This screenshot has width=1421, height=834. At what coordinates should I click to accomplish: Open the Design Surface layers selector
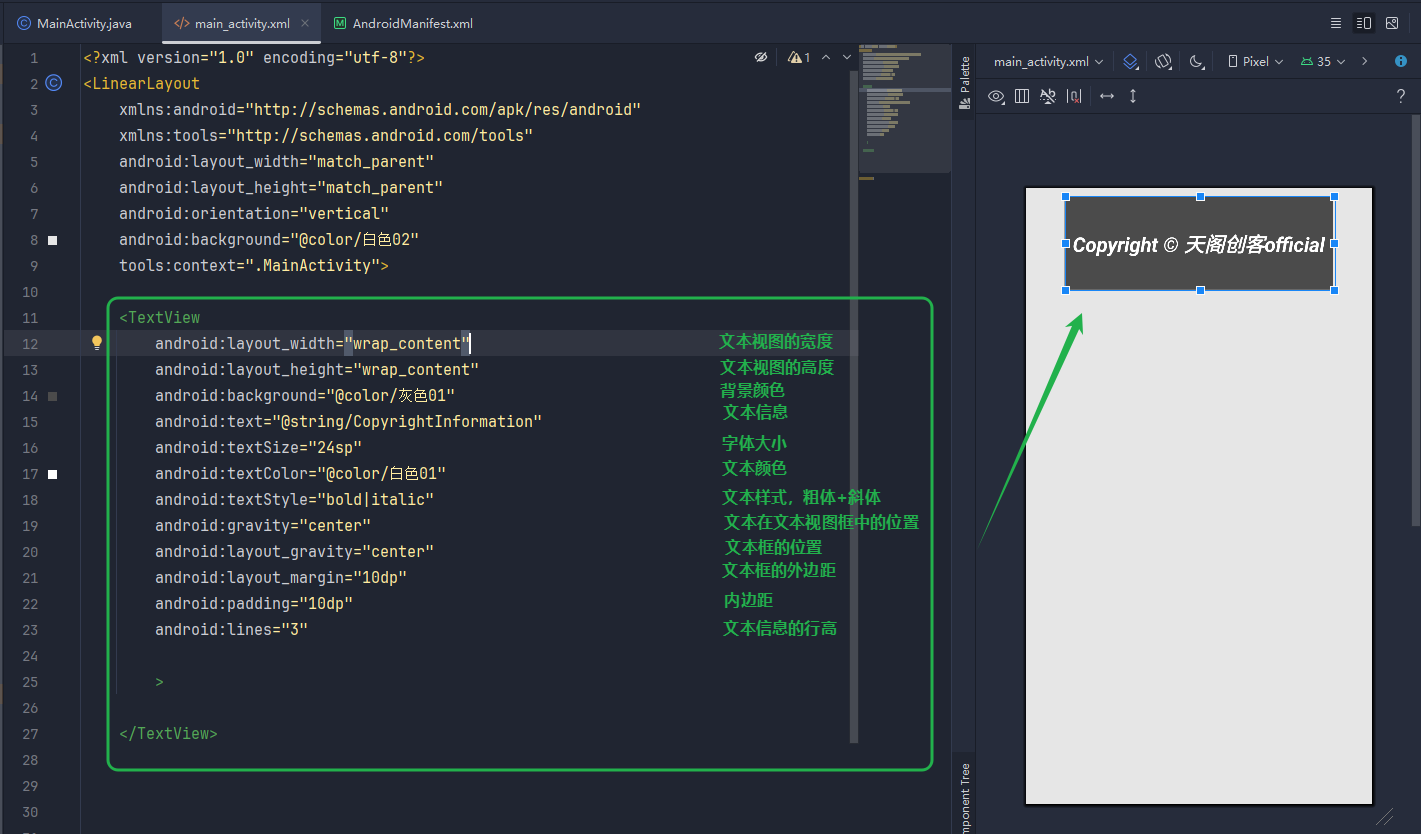coord(1130,61)
